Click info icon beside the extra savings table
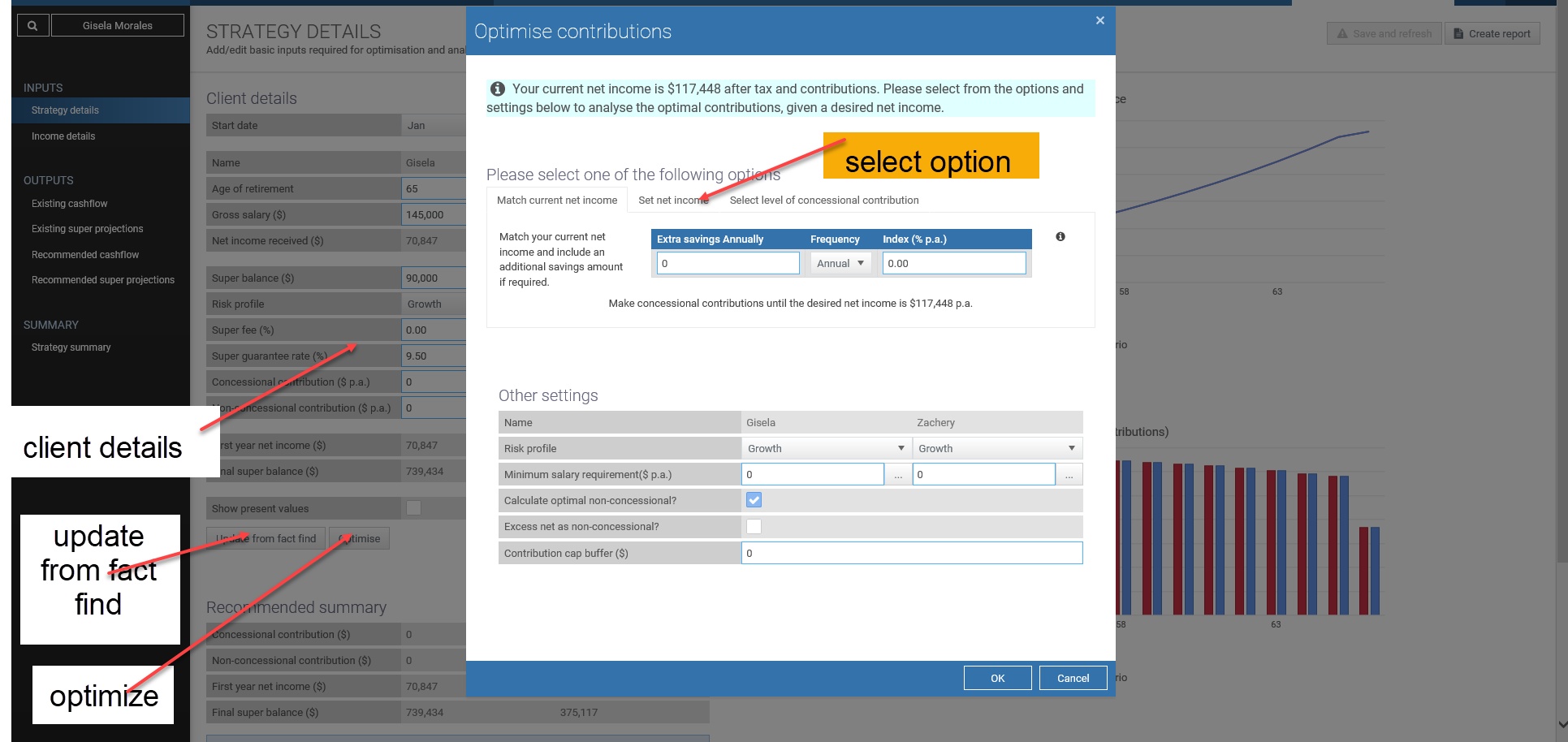 pyautogui.click(x=1060, y=236)
